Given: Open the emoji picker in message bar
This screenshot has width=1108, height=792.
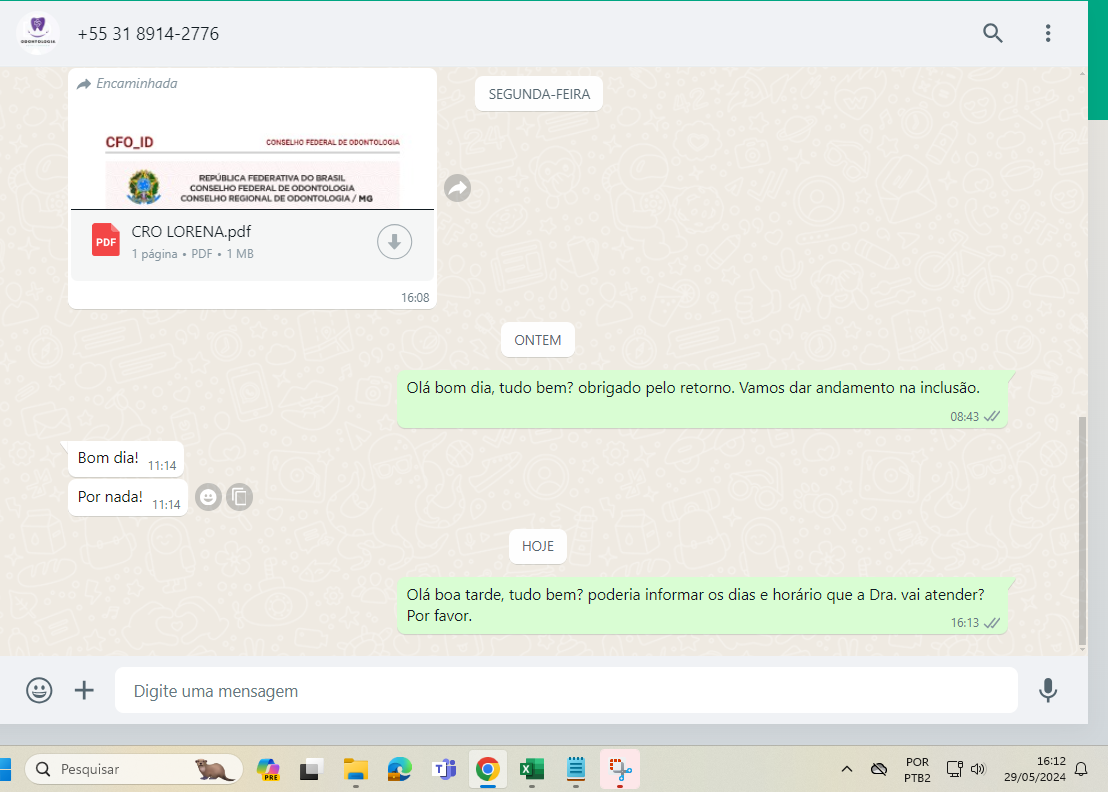Looking at the screenshot, I should click(x=40, y=690).
